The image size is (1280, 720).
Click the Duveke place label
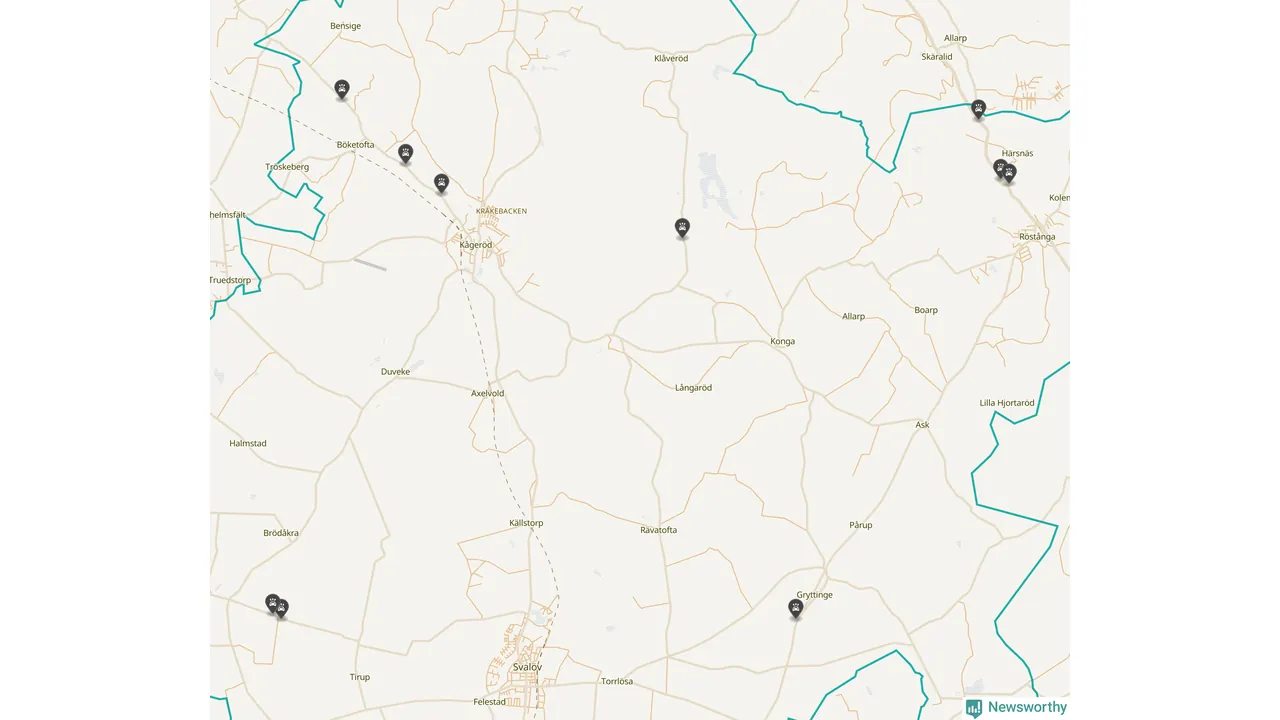(396, 372)
